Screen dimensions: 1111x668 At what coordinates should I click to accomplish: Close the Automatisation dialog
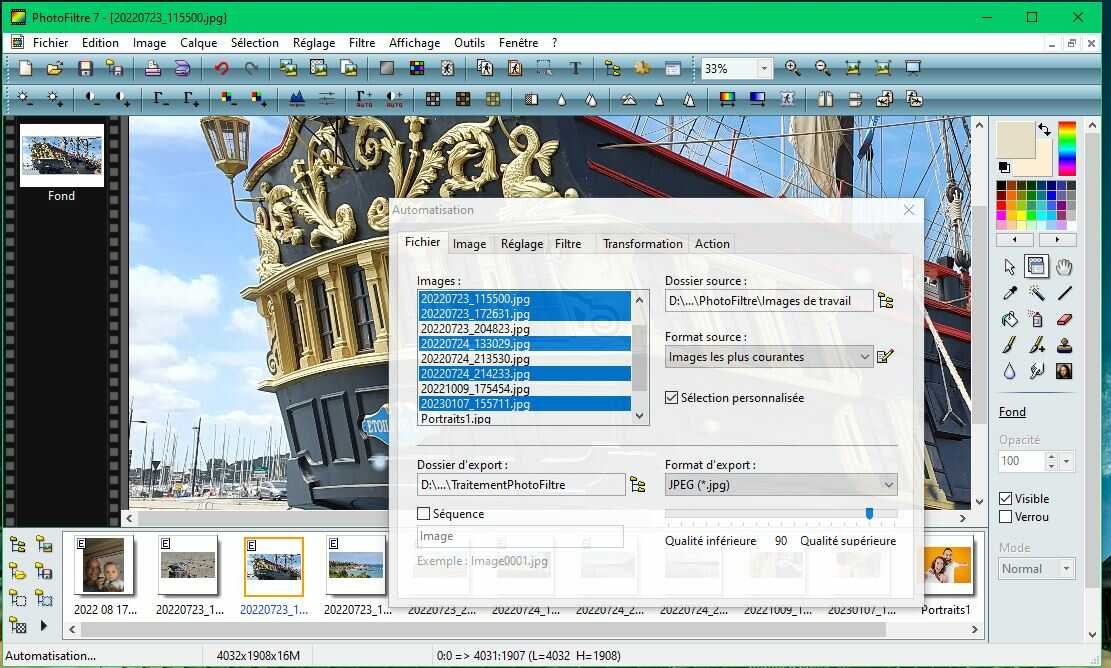[x=909, y=210]
